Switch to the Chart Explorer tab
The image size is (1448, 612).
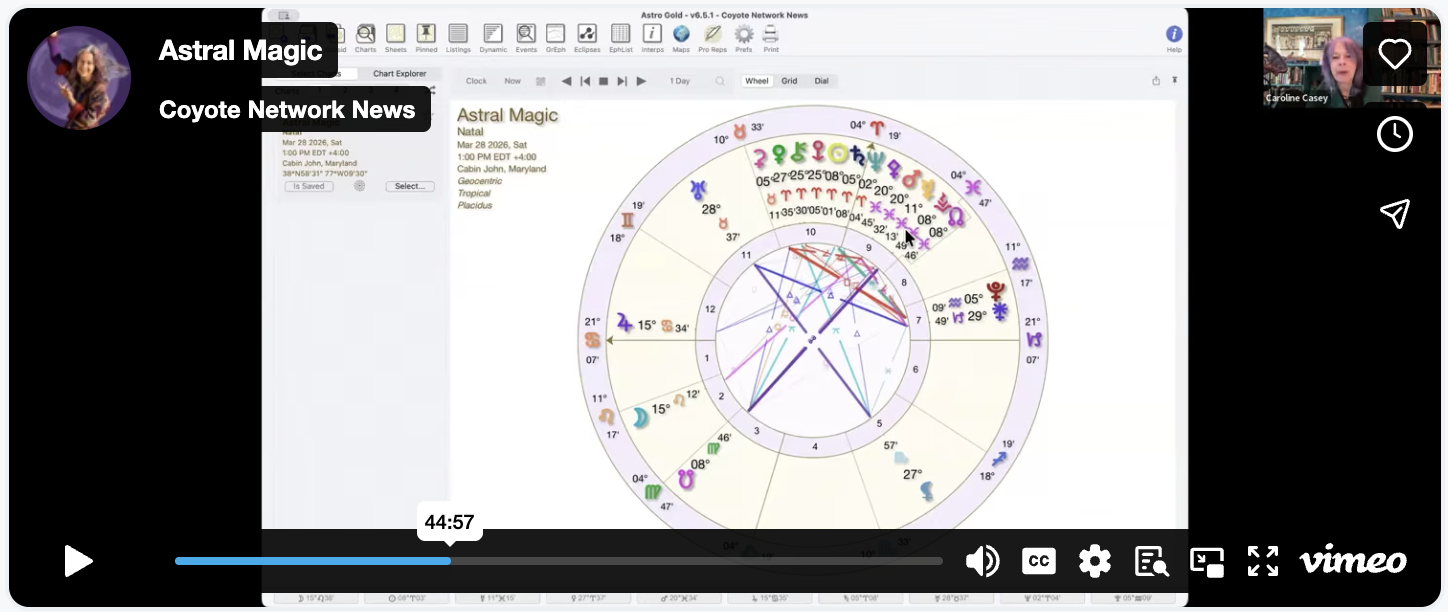pyautogui.click(x=398, y=73)
